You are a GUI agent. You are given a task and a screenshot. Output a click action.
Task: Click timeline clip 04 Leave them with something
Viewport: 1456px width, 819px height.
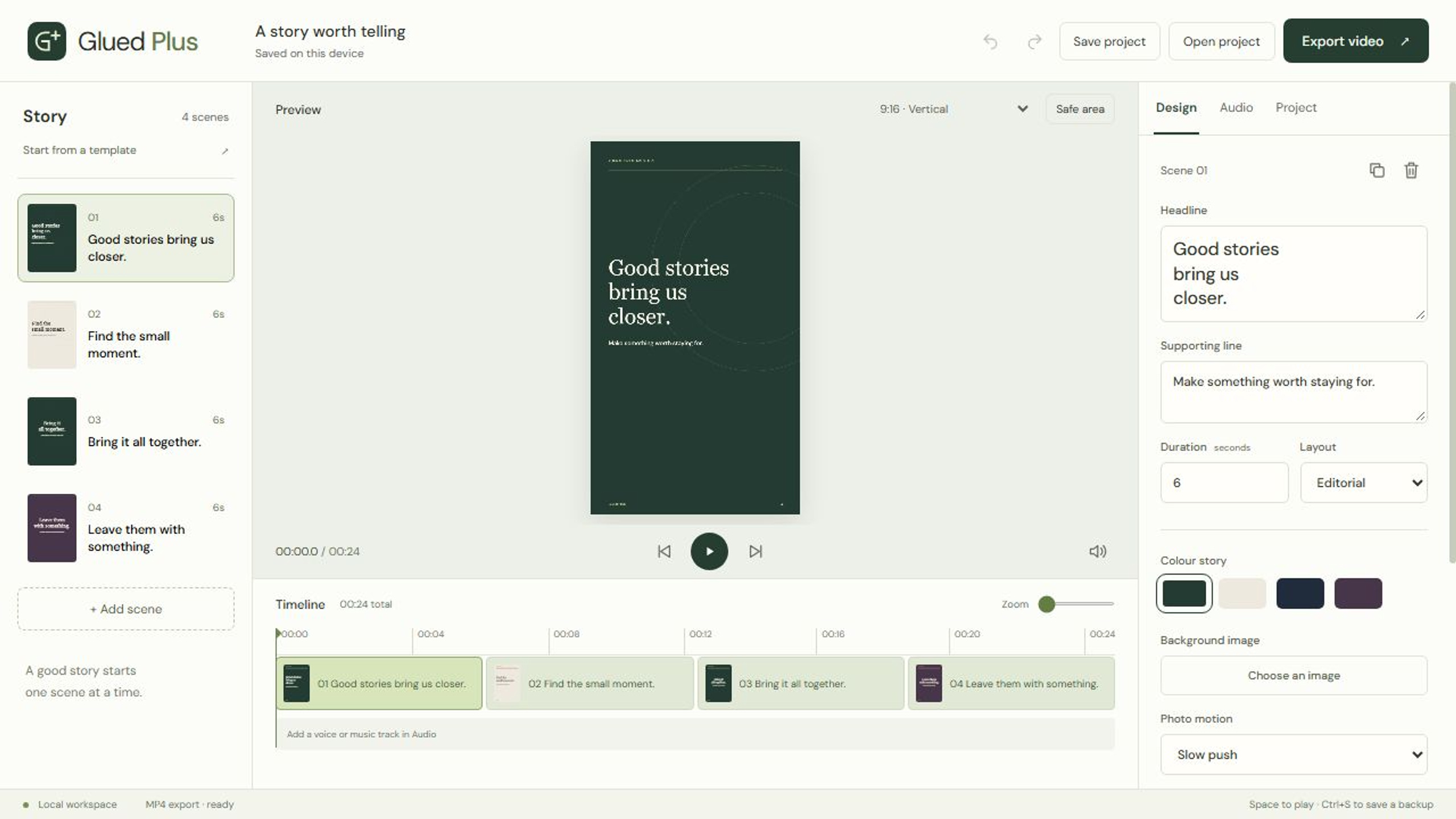click(1011, 683)
